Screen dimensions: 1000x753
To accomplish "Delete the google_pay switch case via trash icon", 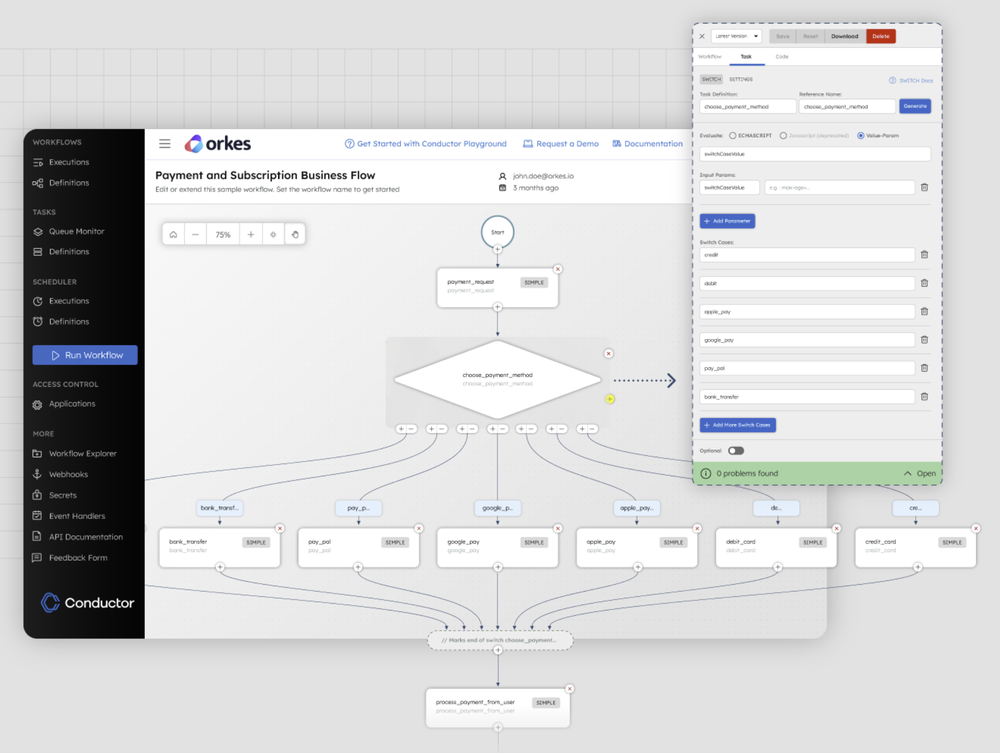I will tap(924, 340).
